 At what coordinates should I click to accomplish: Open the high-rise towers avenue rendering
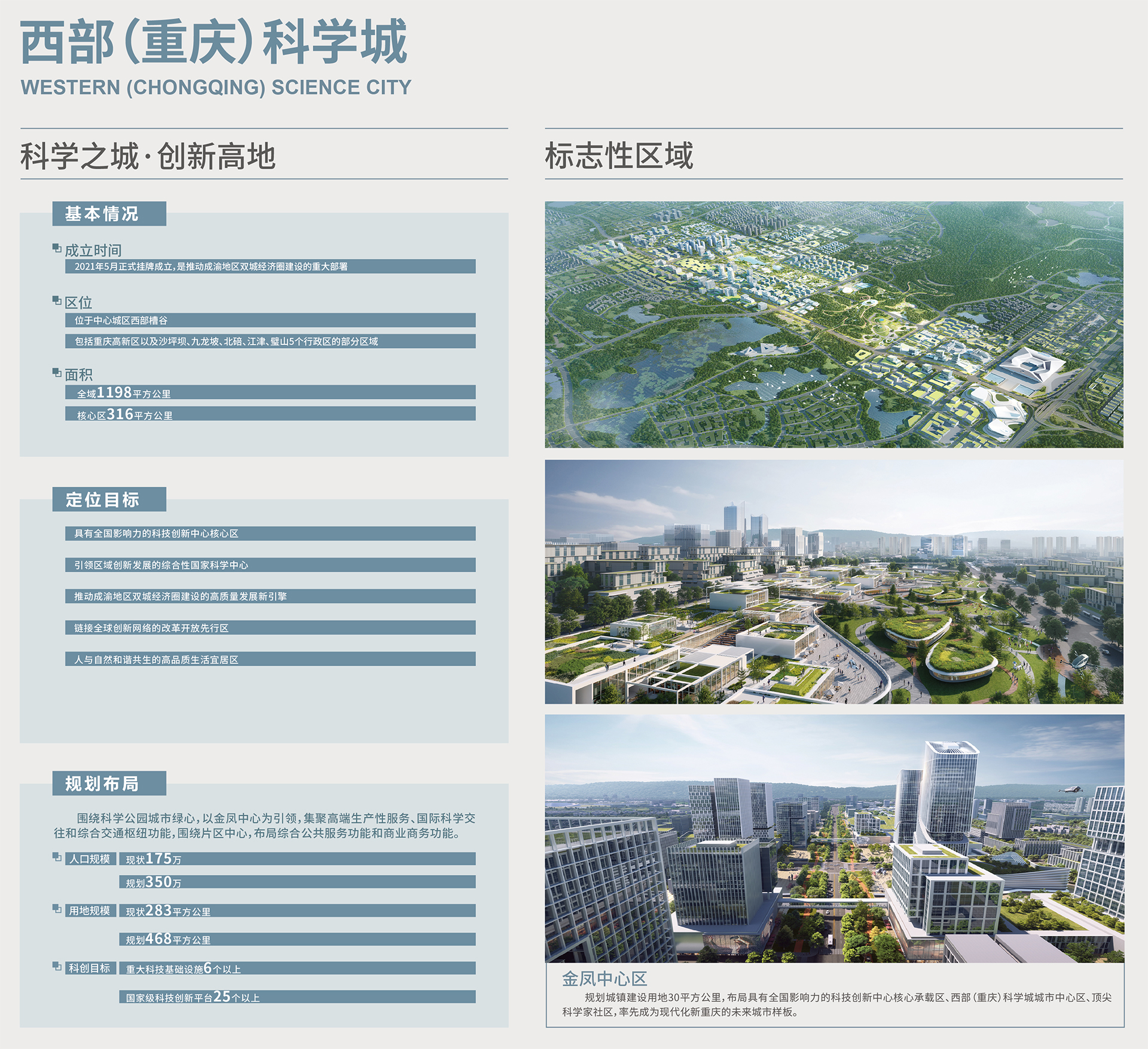pos(835,838)
